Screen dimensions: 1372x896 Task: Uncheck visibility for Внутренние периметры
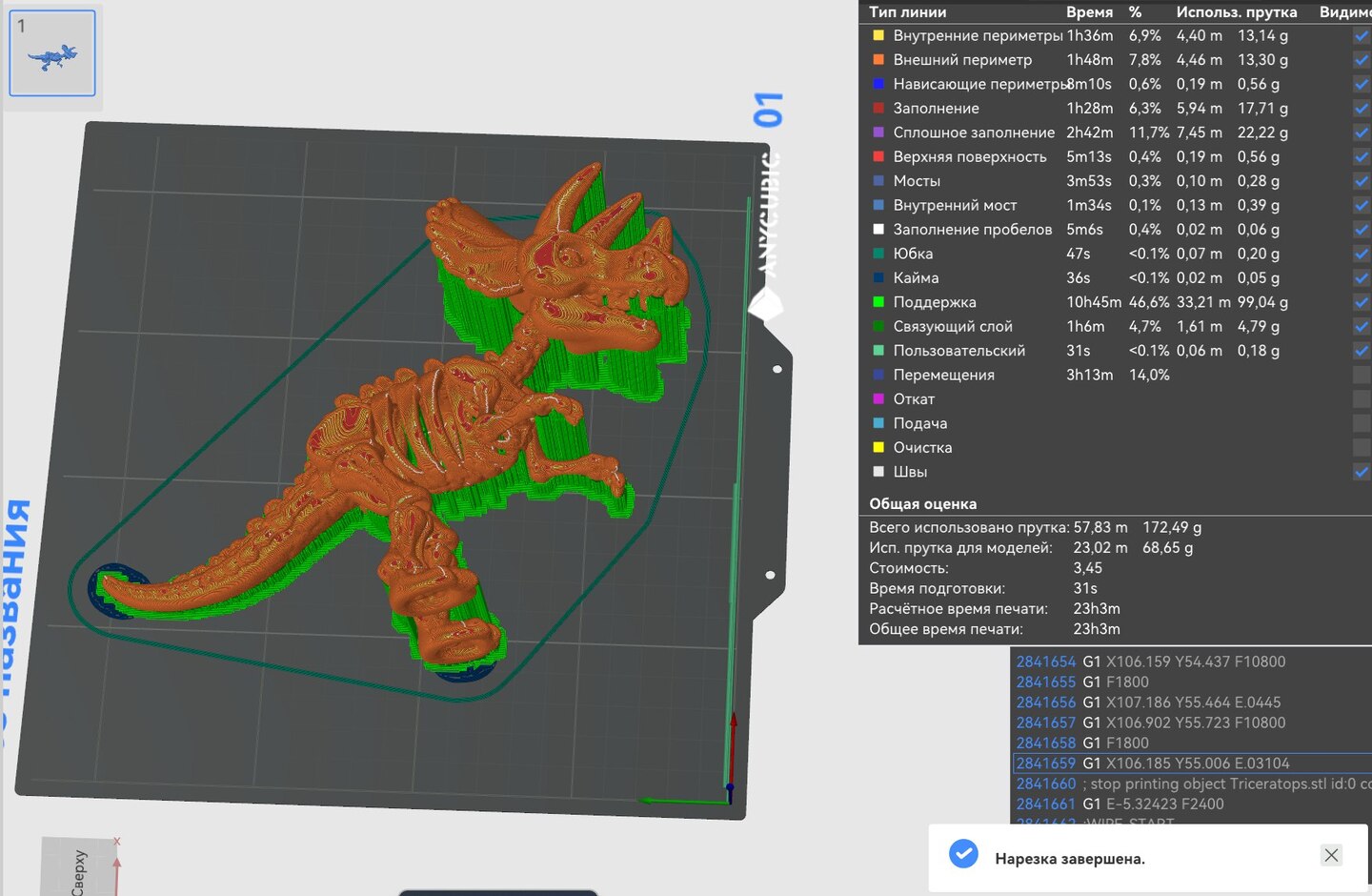(x=1362, y=36)
